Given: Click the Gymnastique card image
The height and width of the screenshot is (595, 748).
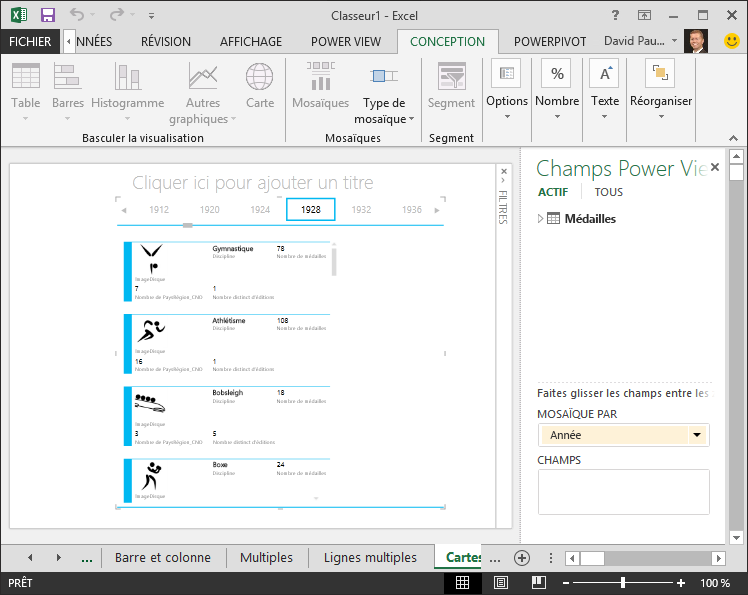Looking at the screenshot, I should 152,258.
